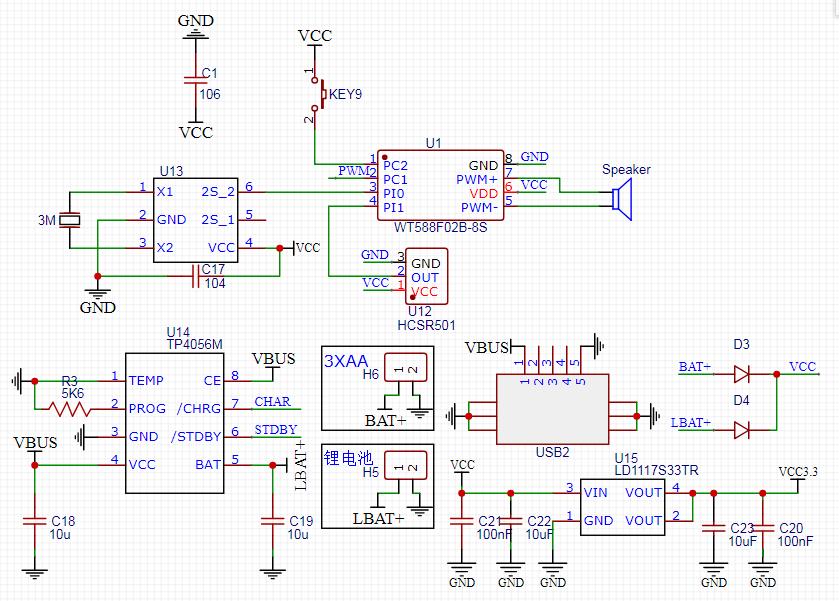Click the R3 5K6 resistor symbol
This screenshot has width=839, height=601.
point(69,409)
